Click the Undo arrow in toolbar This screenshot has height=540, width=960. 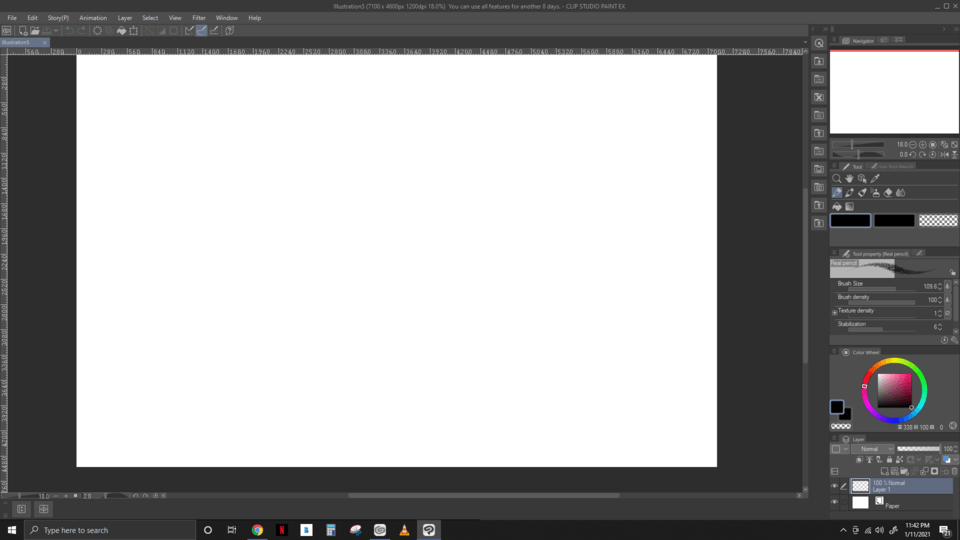point(69,31)
